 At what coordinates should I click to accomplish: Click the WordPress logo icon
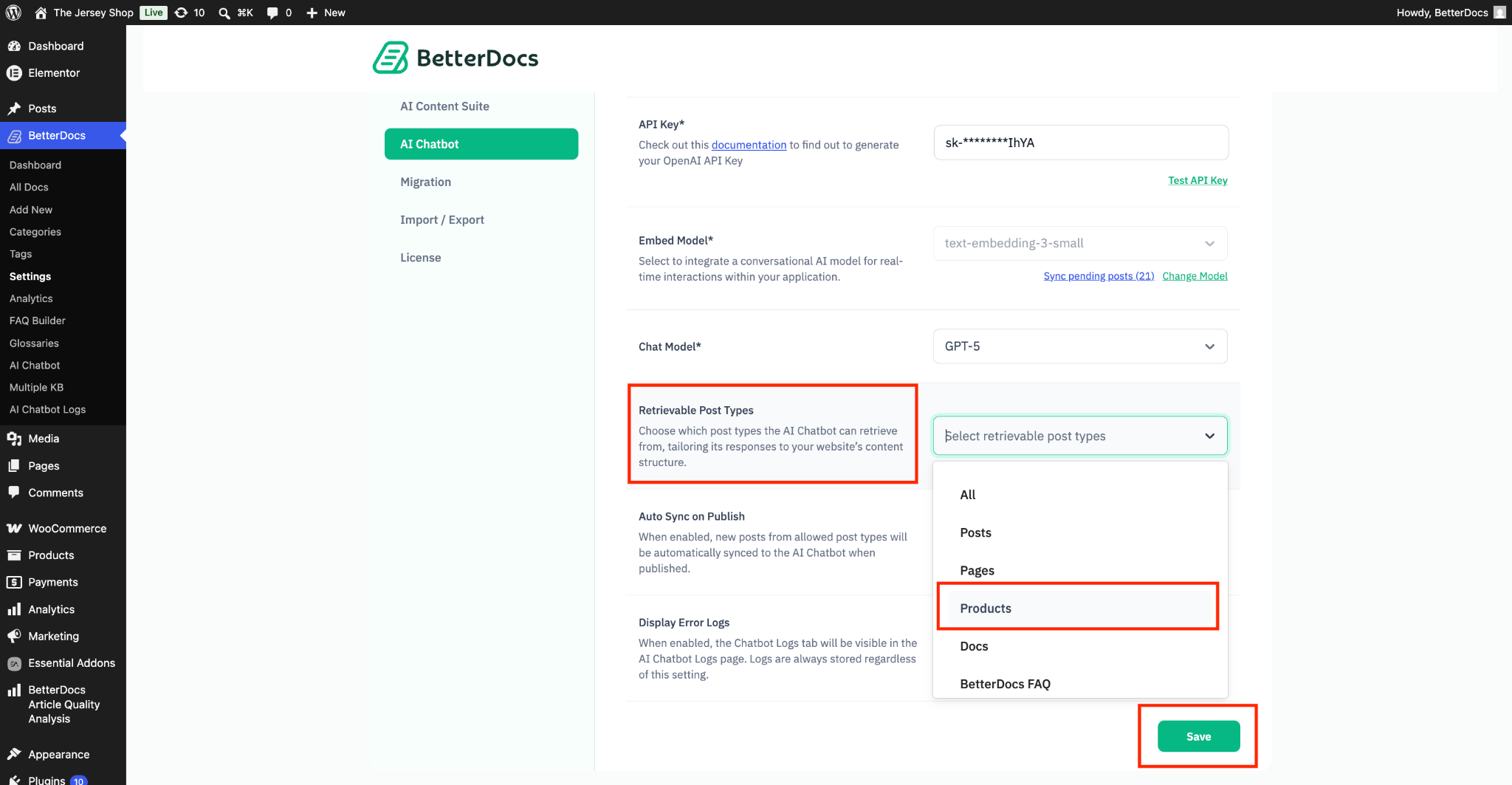coord(13,13)
